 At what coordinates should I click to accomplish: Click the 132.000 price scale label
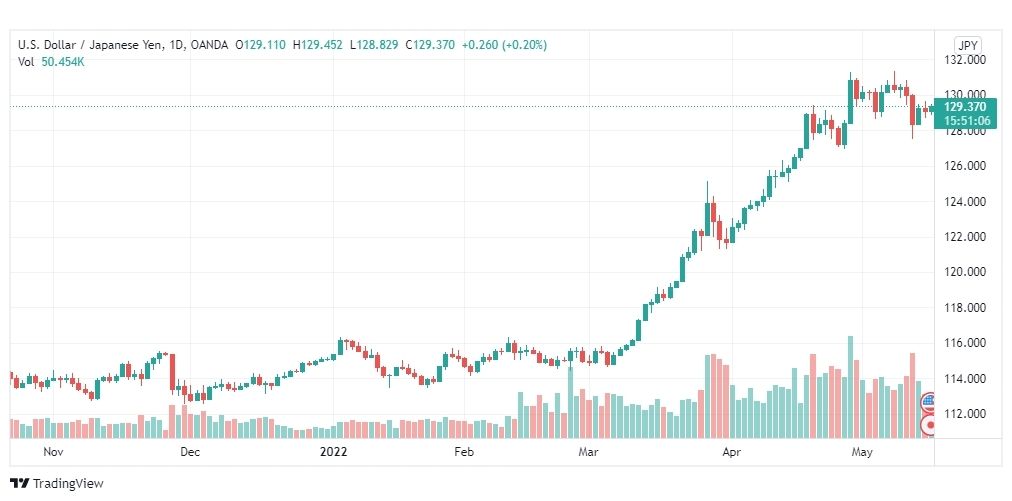click(x=964, y=60)
